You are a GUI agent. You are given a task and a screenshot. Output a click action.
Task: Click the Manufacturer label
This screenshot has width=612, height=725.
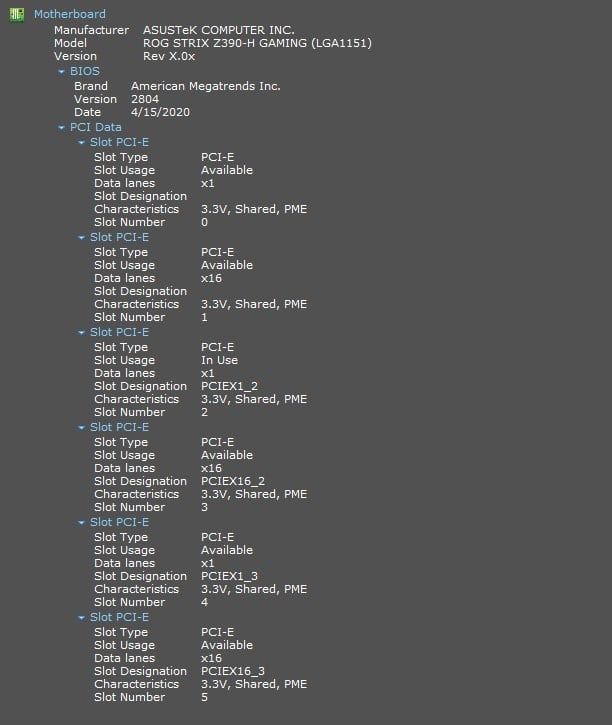point(92,30)
